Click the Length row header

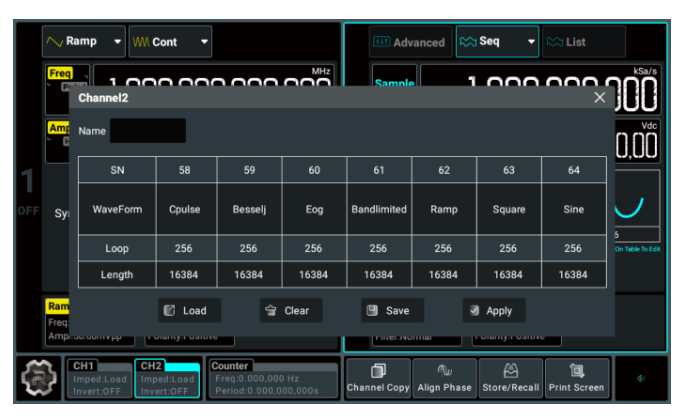[x=117, y=275]
